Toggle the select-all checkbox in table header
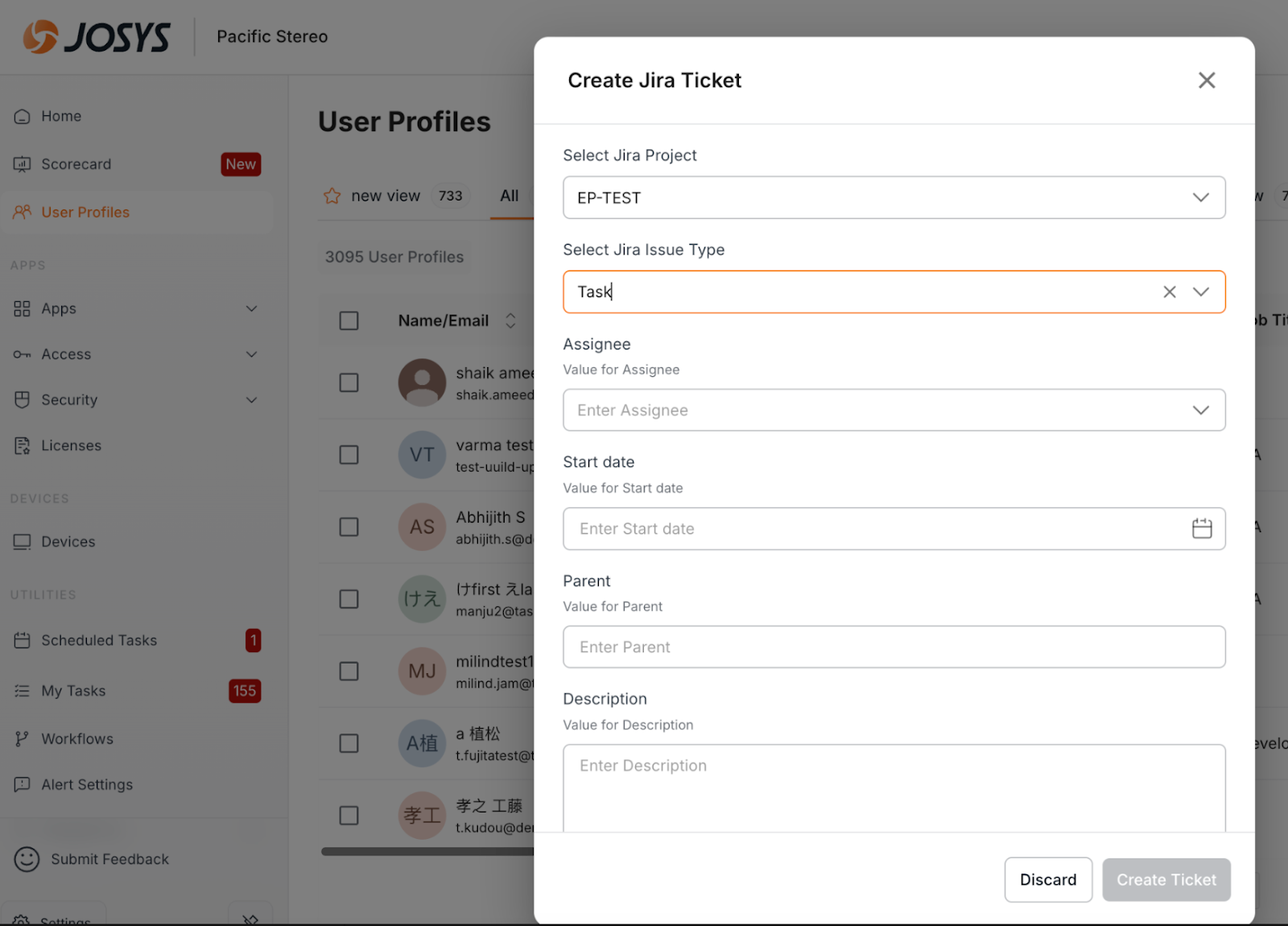This screenshot has height=926, width=1288. [349, 320]
